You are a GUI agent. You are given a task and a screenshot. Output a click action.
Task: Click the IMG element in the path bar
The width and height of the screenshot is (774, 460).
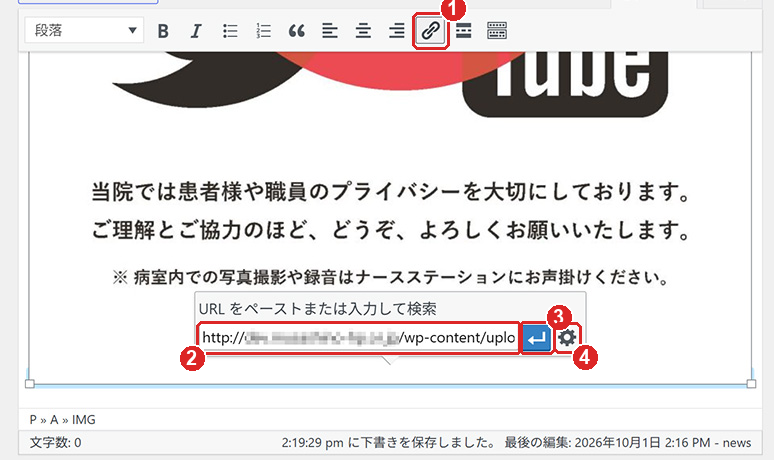[83, 420]
